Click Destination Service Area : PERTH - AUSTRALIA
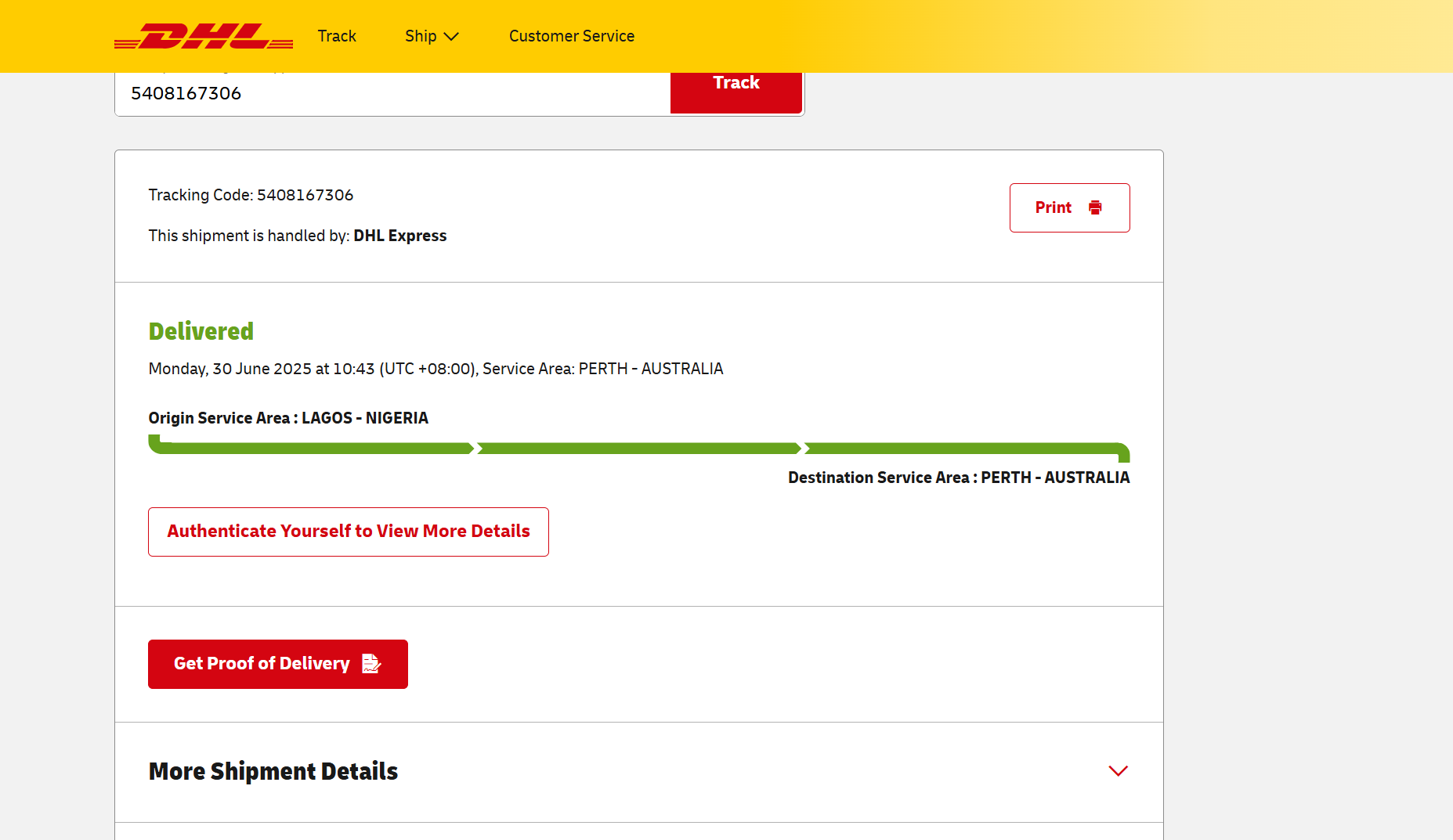 click(x=959, y=478)
